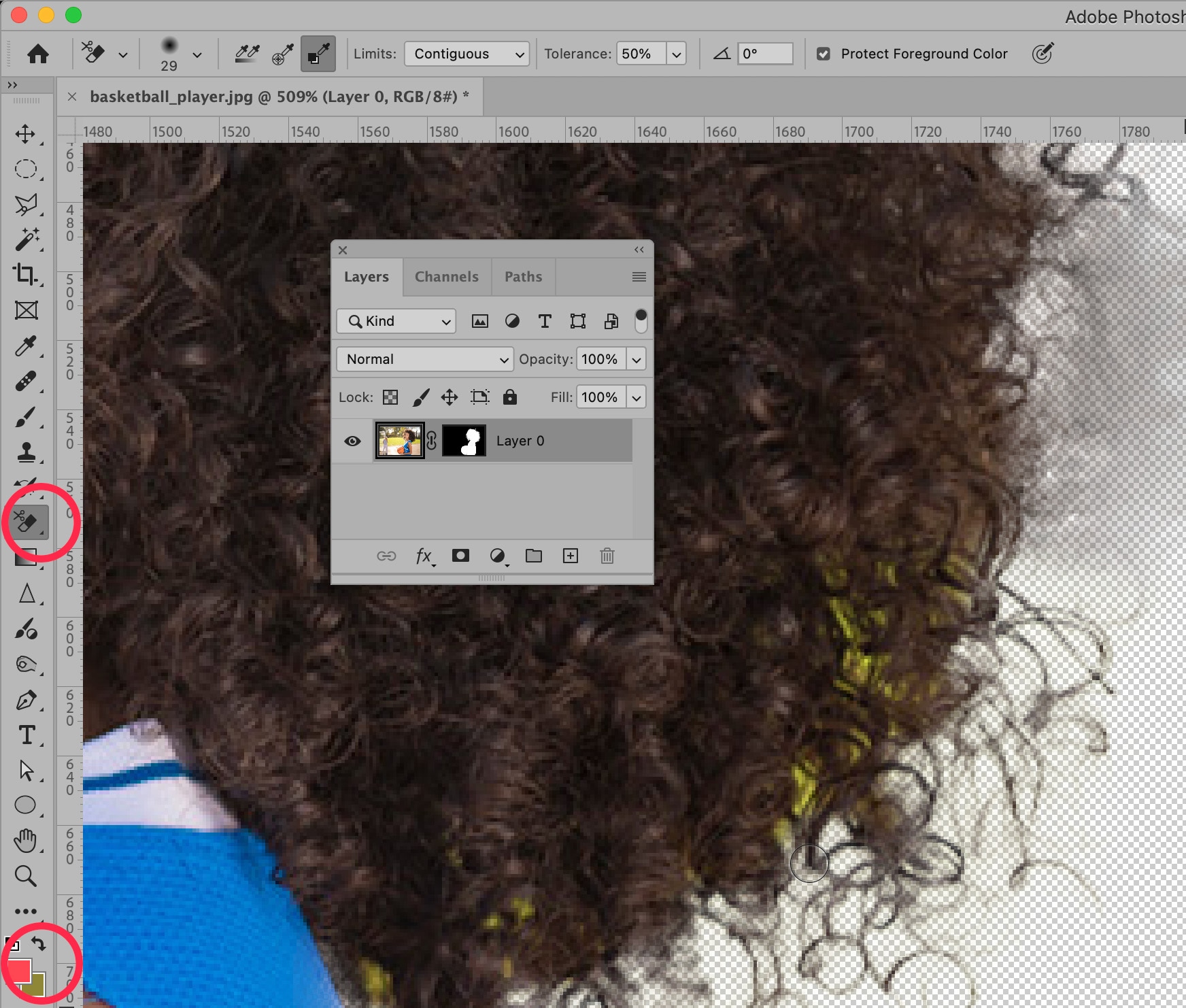Viewport: 1186px width, 1008px height.
Task: Select the Zoom tool
Action: point(26,876)
